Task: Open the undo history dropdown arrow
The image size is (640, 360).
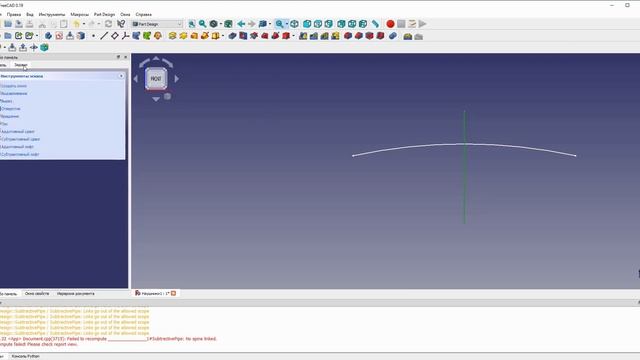Action: click(84, 24)
